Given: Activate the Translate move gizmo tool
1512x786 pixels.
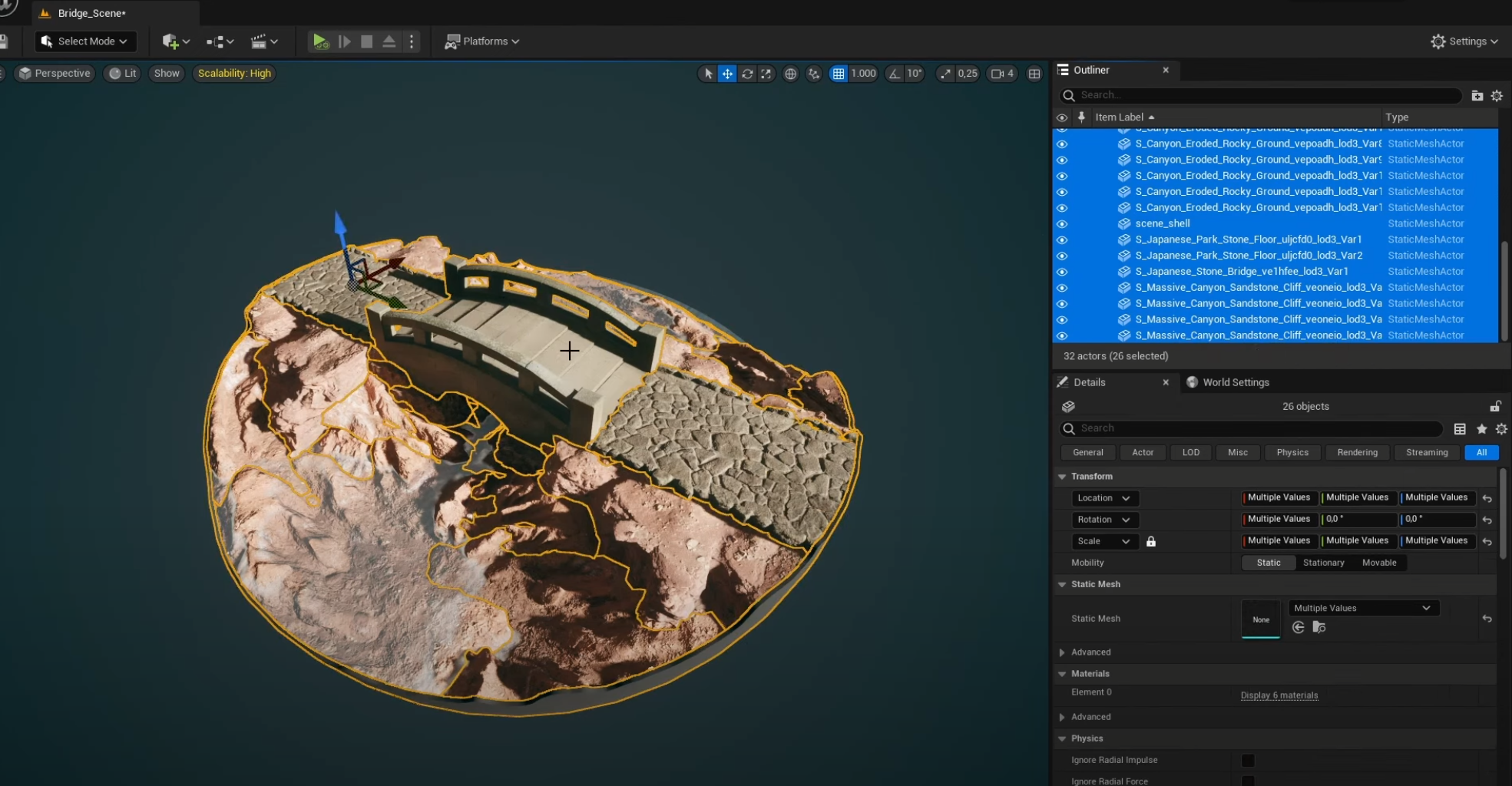Looking at the screenshot, I should tap(727, 74).
